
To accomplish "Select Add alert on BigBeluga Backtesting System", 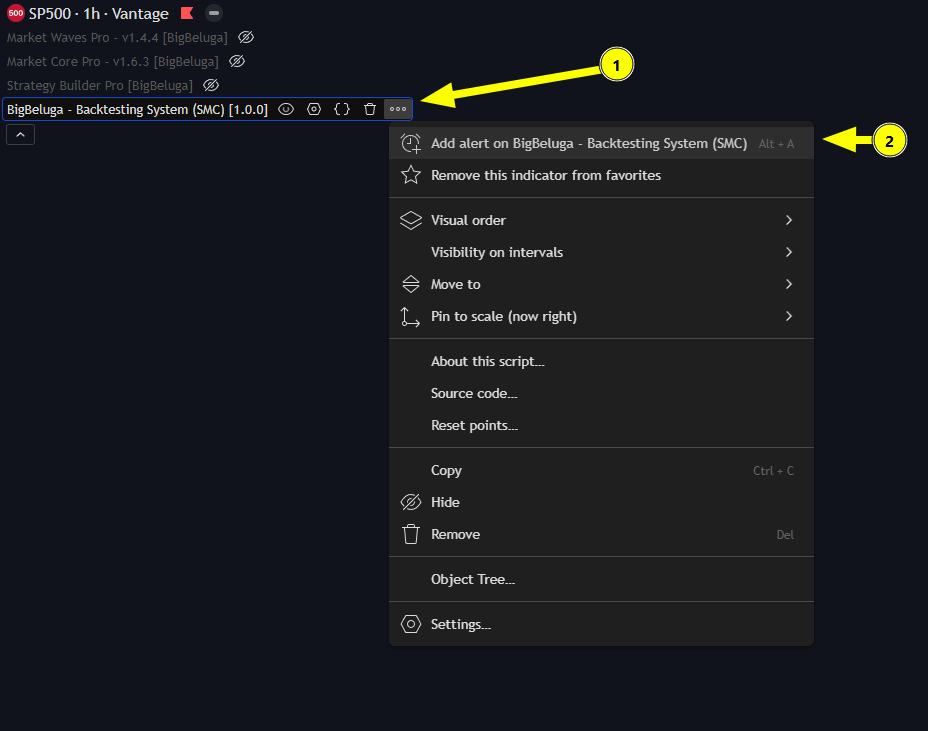I will coord(588,143).
